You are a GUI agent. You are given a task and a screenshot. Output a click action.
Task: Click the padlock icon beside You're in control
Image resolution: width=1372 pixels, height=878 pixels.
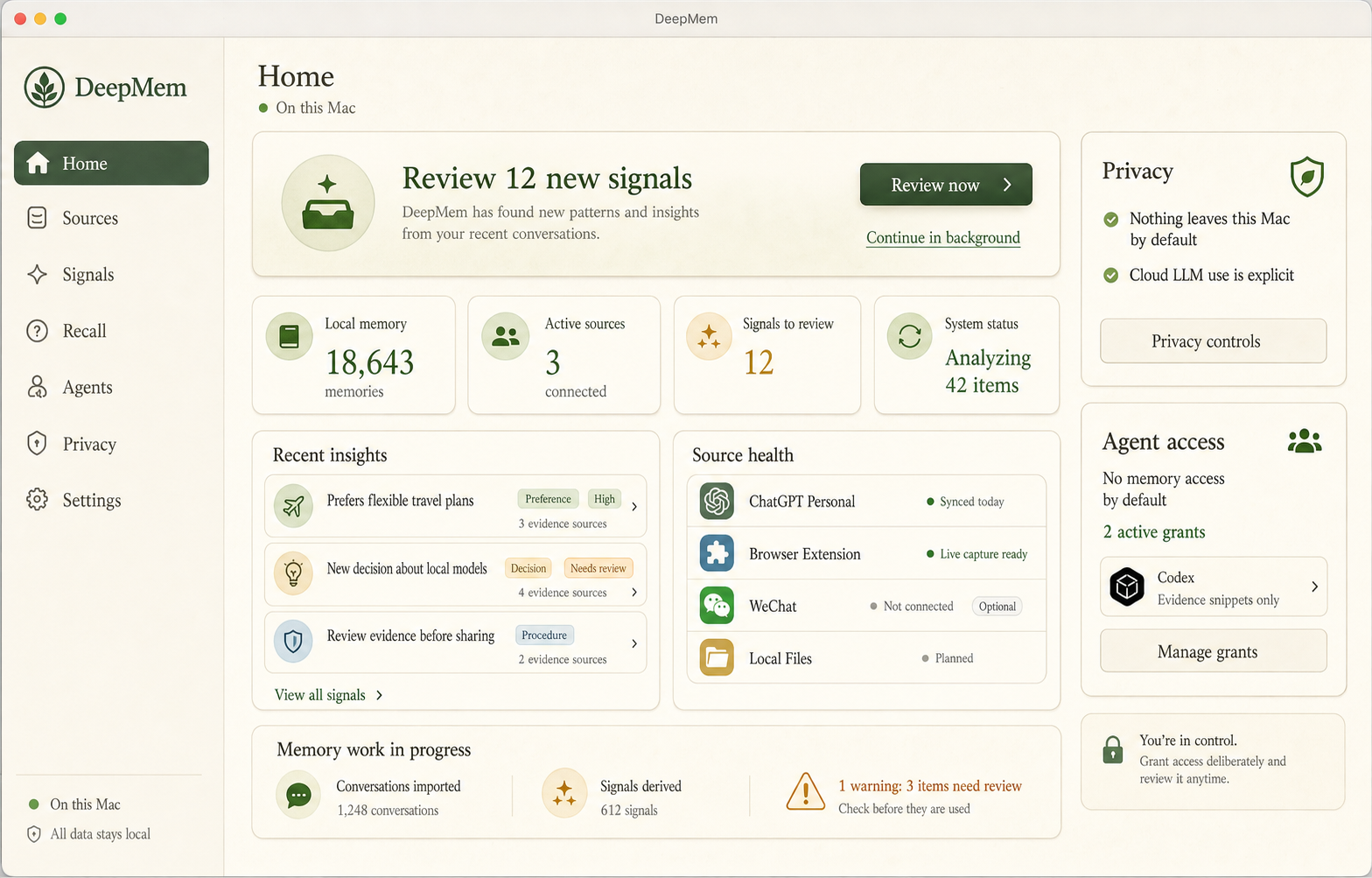[1113, 750]
